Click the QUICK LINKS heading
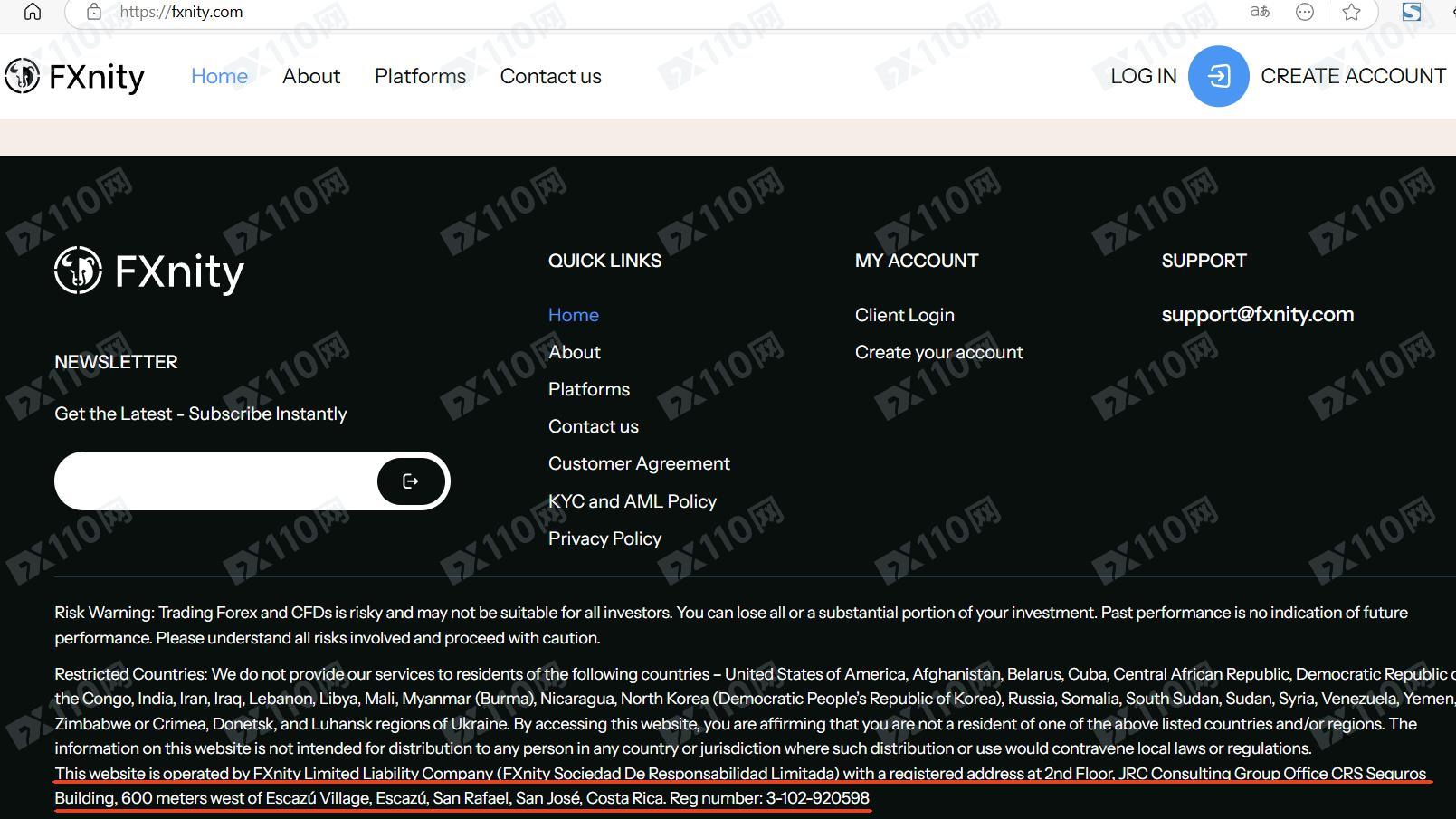The width and height of the screenshot is (1456, 819). [604, 261]
